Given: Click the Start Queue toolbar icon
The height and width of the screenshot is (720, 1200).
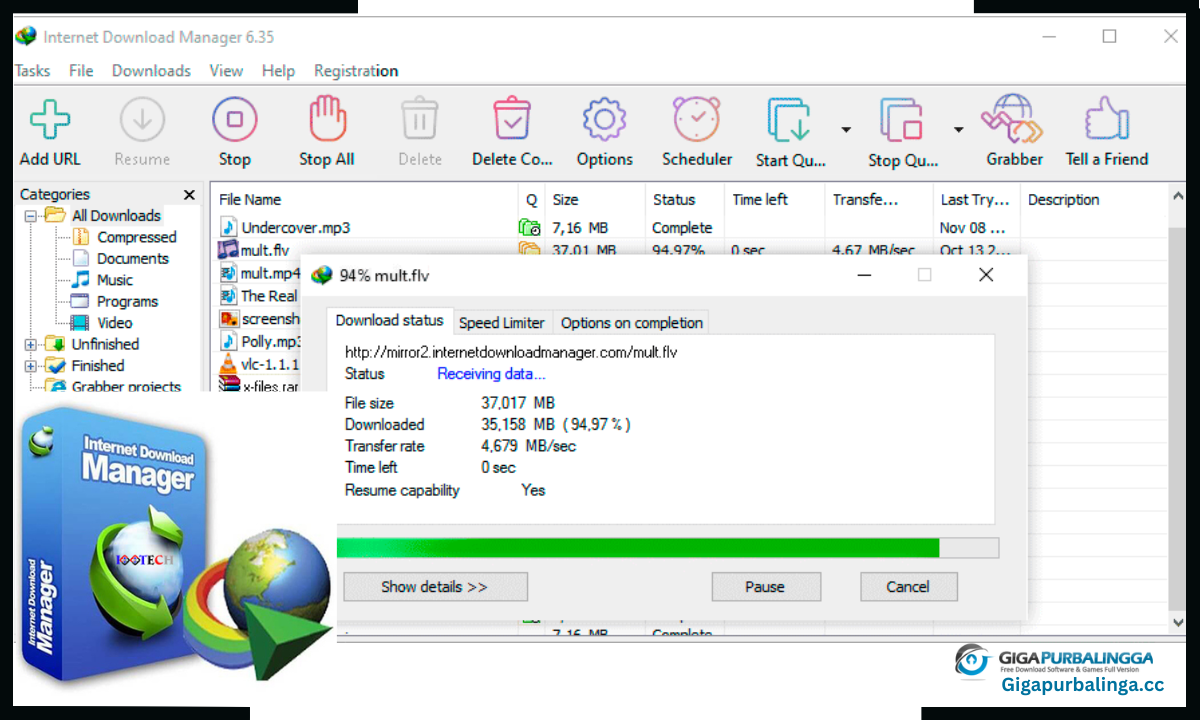Looking at the screenshot, I should coord(789,121).
